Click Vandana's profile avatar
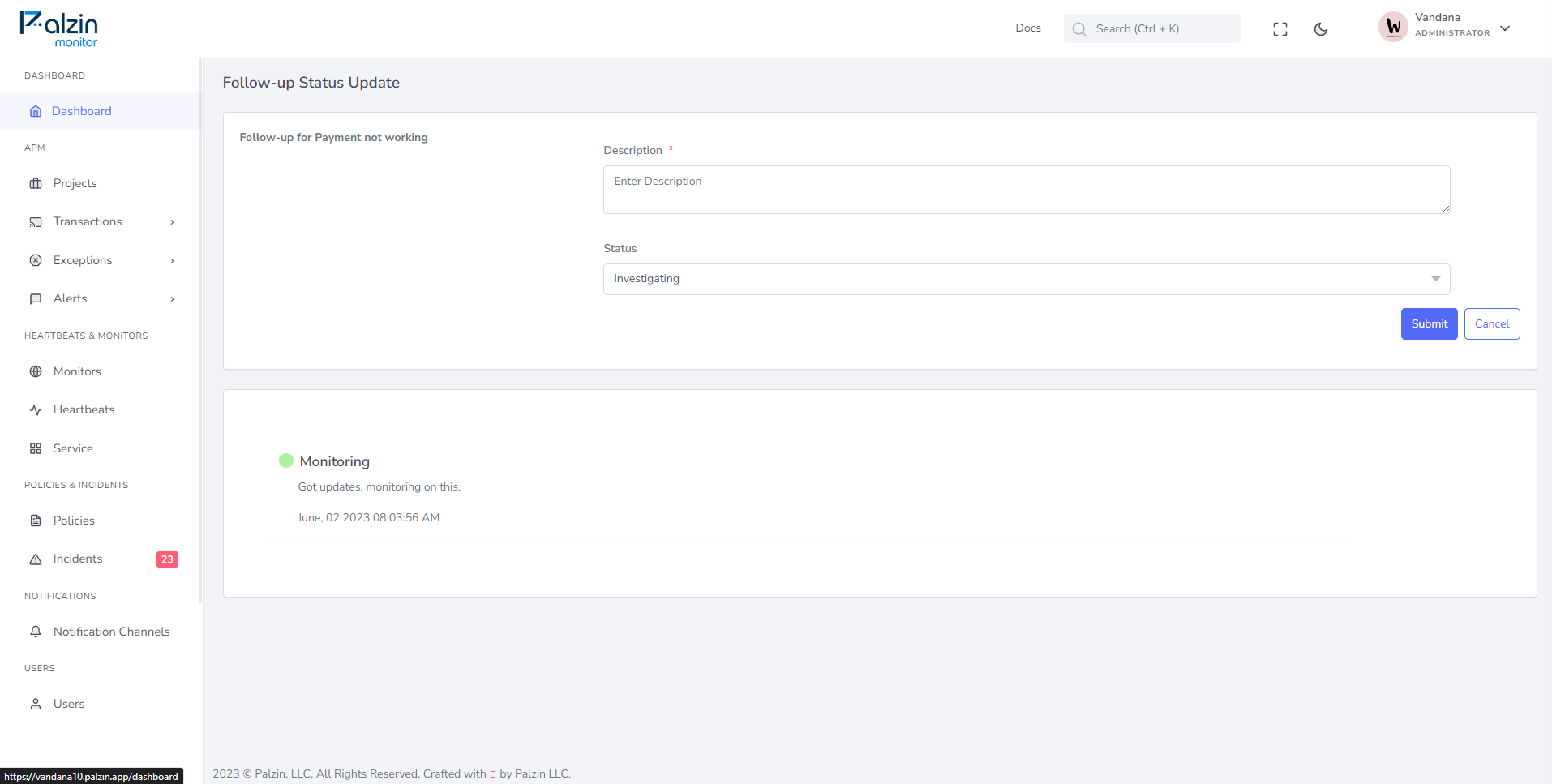 [x=1393, y=27]
